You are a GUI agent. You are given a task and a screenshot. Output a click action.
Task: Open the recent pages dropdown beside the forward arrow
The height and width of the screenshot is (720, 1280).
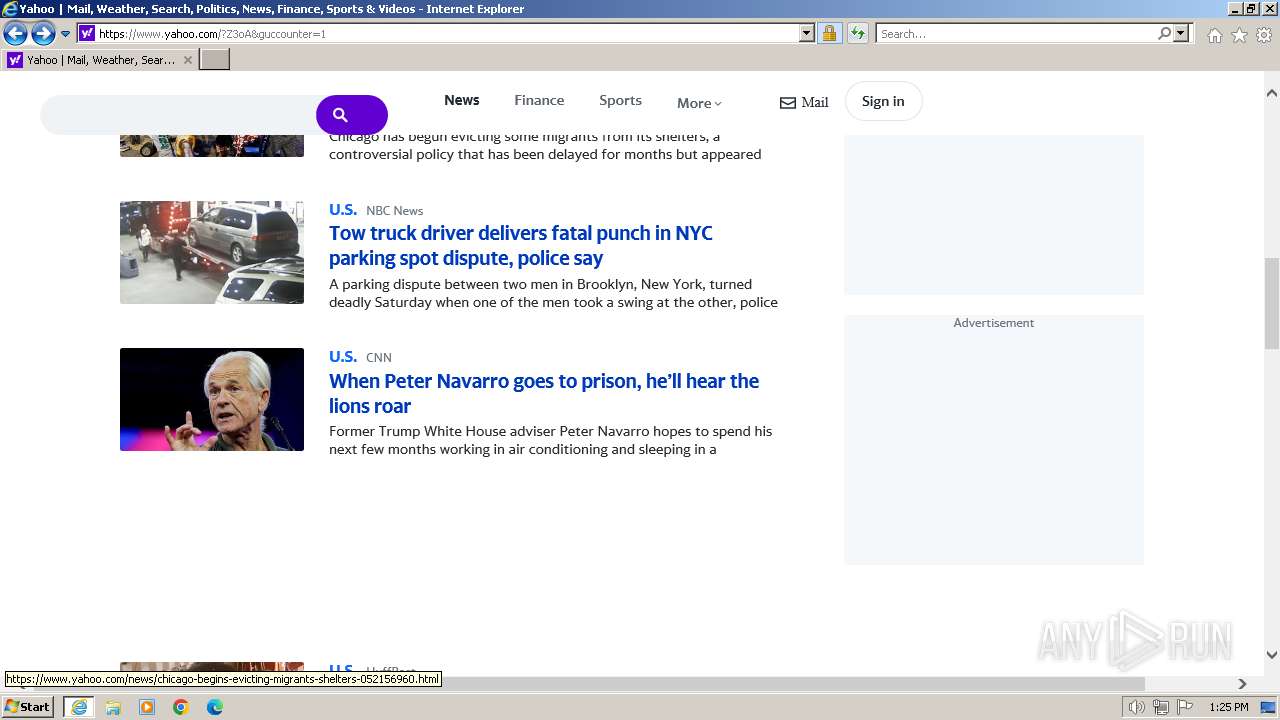point(66,34)
